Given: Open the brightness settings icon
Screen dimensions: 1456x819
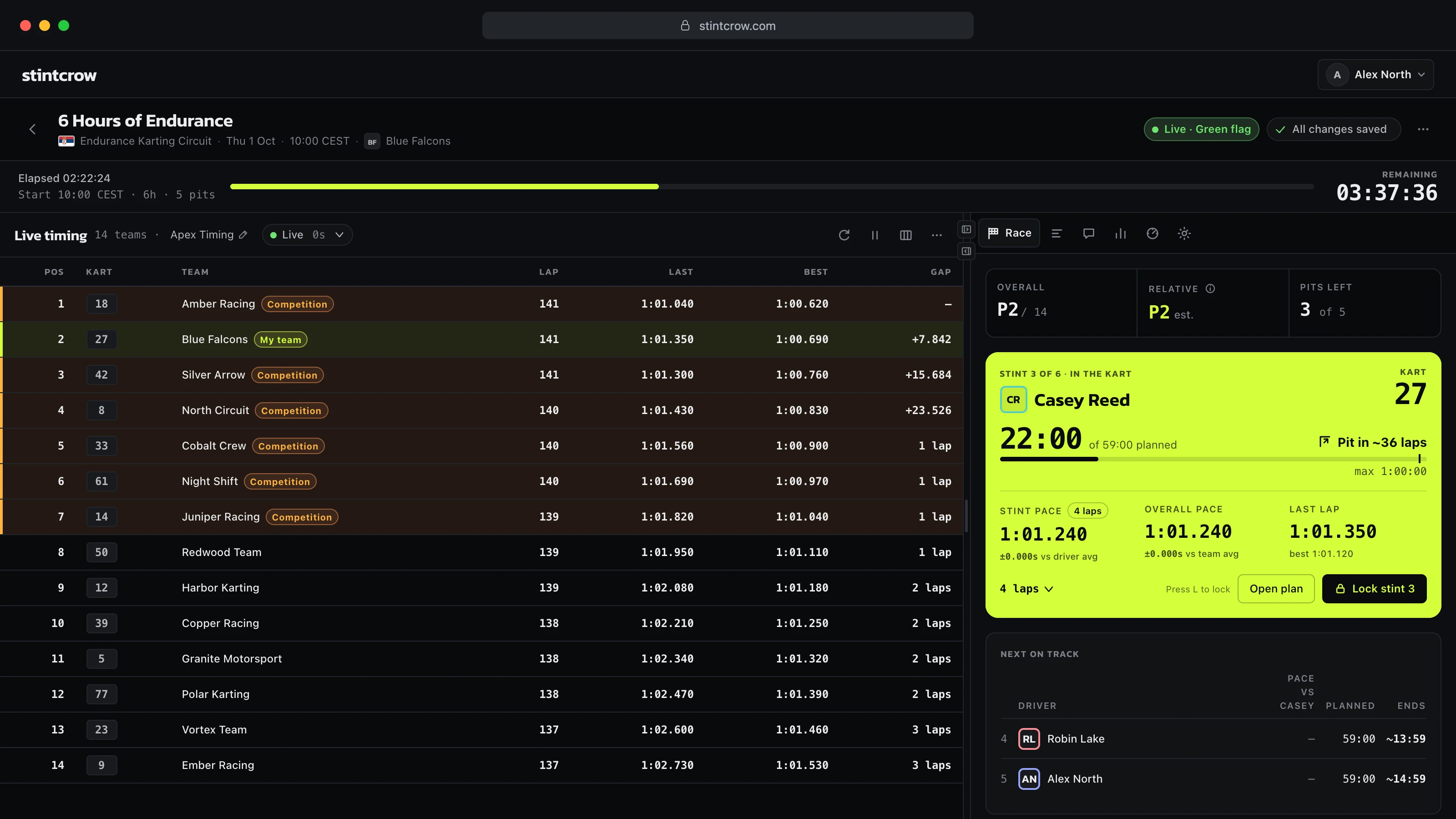Looking at the screenshot, I should [1184, 233].
